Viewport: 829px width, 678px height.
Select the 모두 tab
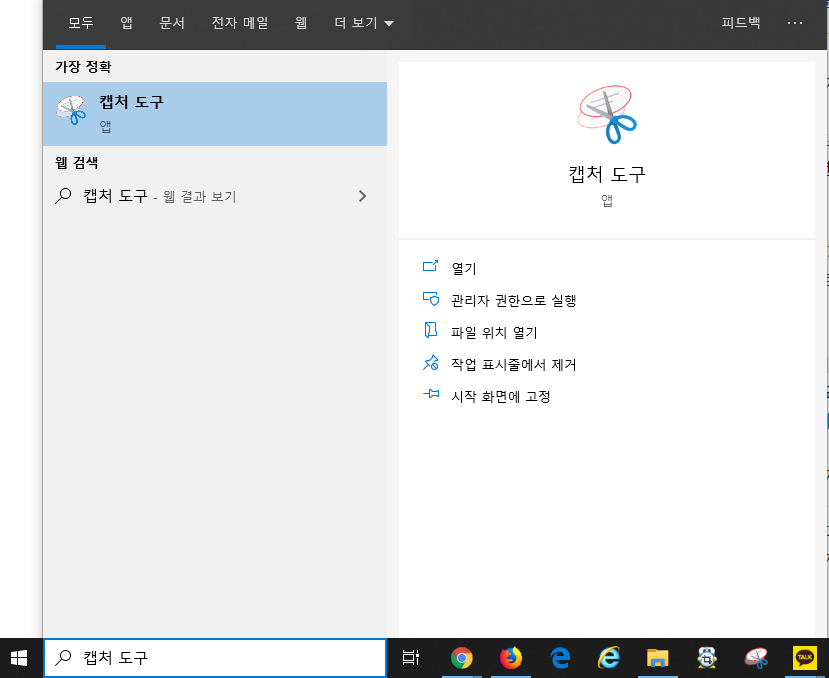[x=80, y=23]
